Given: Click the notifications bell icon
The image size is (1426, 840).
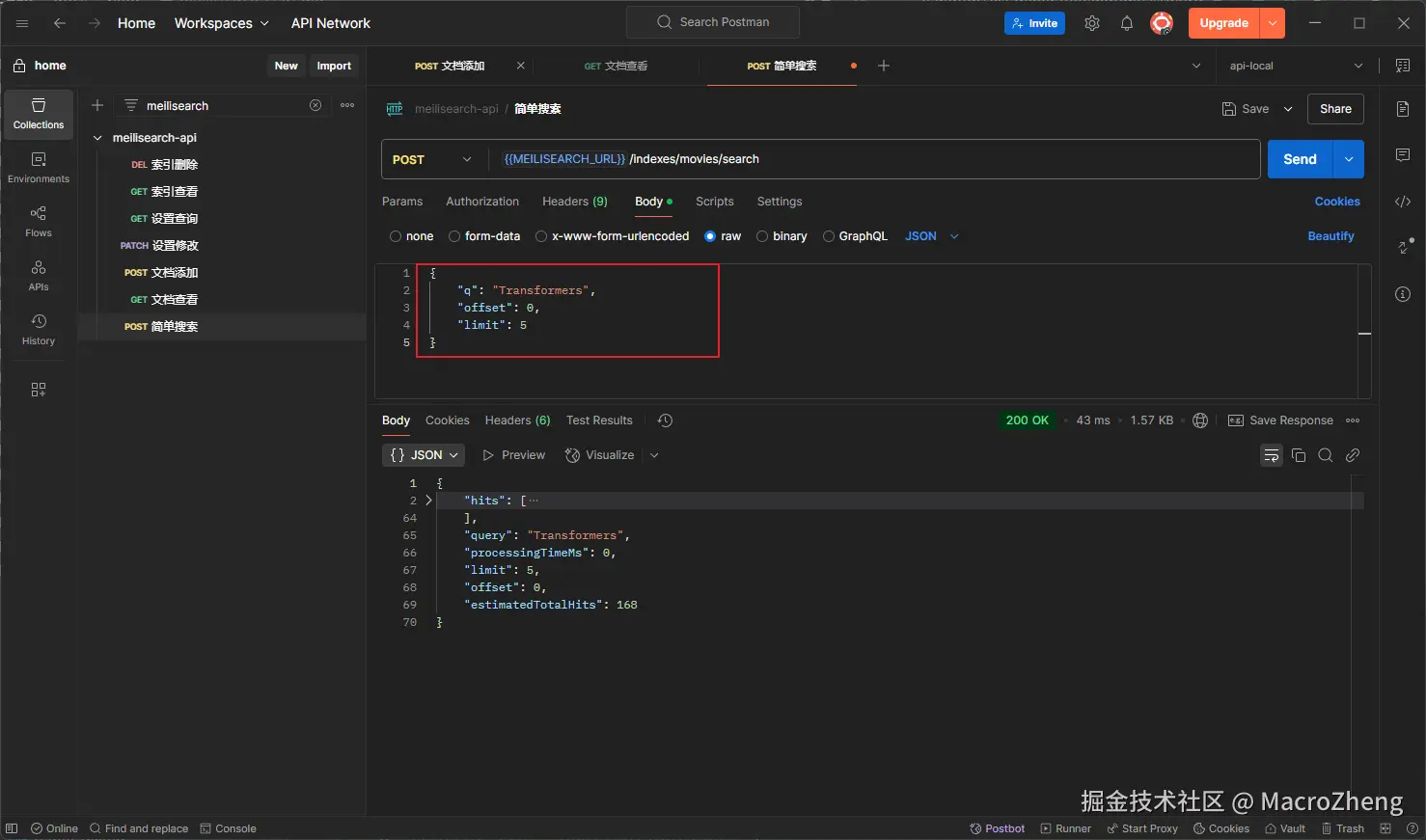Looking at the screenshot, I should pyautogui.click(x=1126, y=23).
